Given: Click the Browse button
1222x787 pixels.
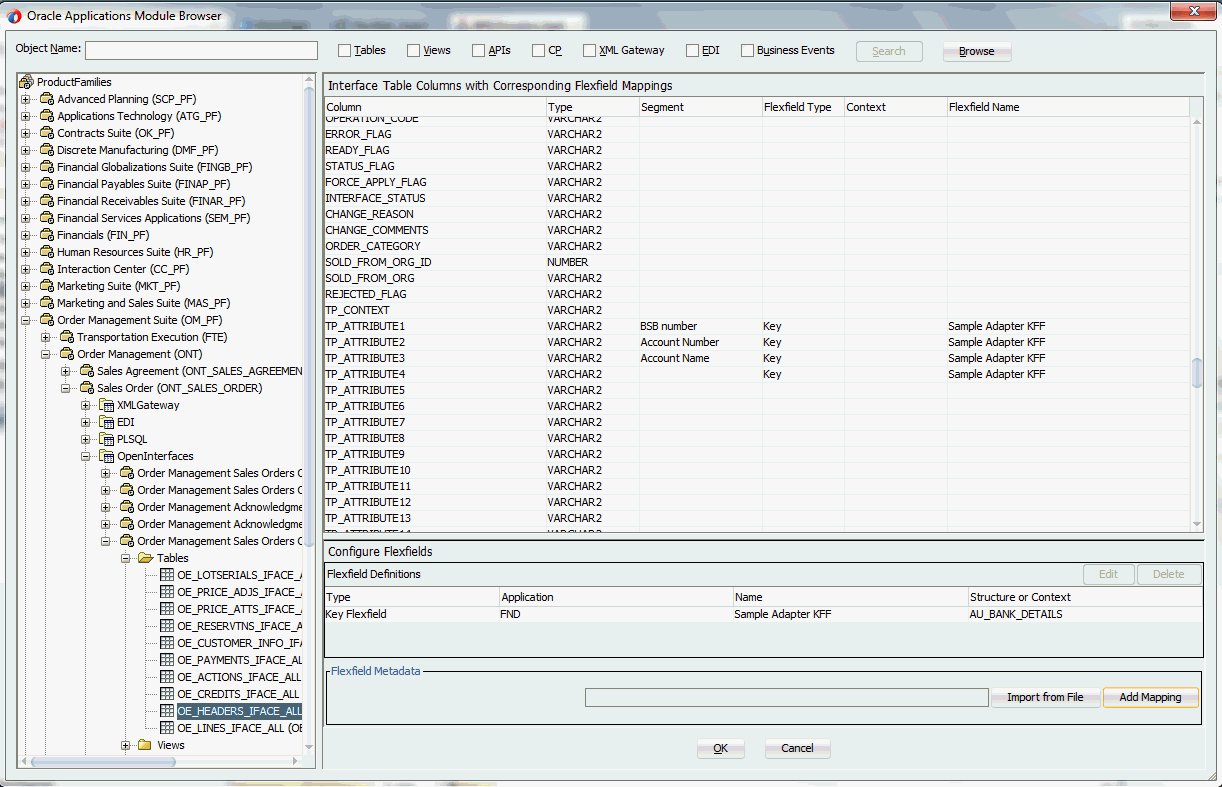Looking at the screenshot, I should click(x=977, y=52).
